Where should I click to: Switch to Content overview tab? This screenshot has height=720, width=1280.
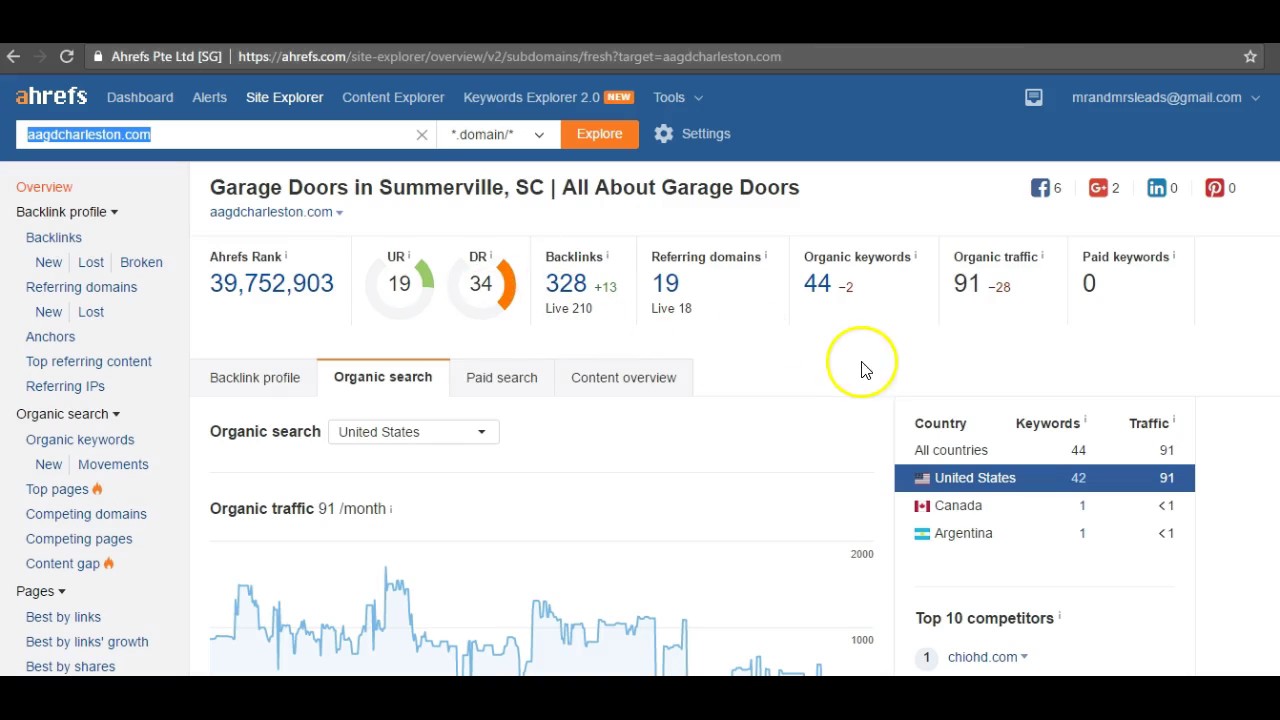click(x=624, y=378)
